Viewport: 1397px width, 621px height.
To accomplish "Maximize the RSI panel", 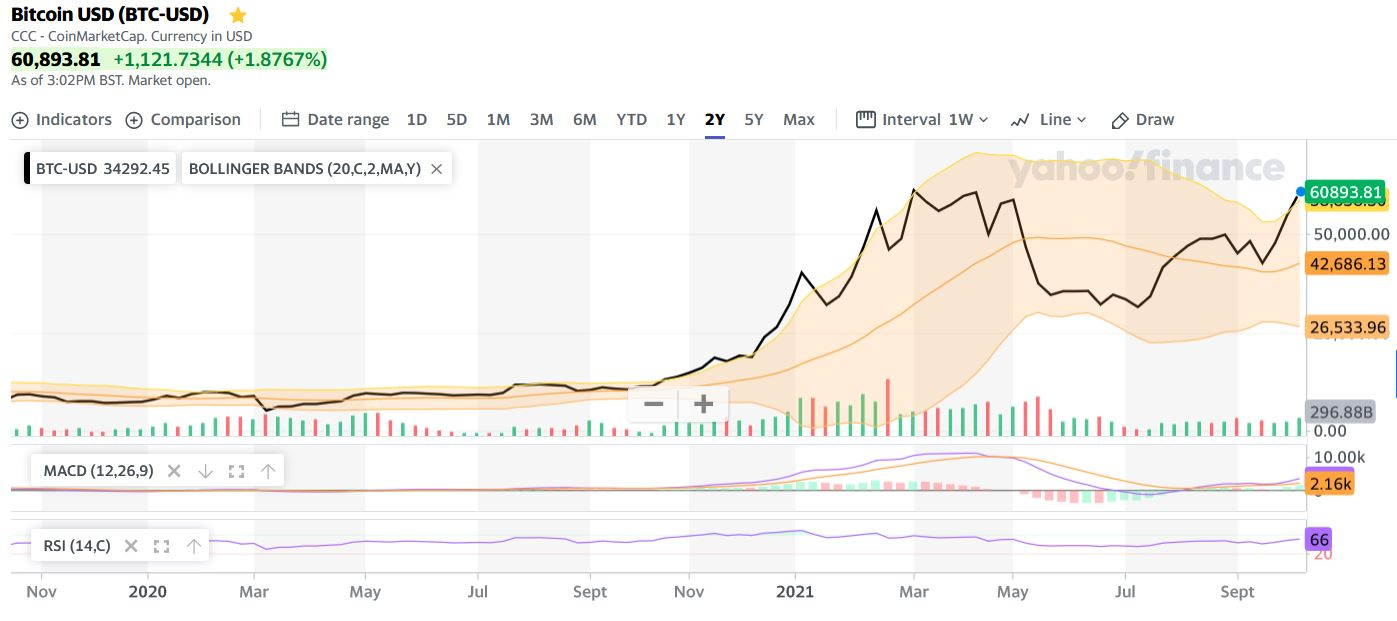I will [162, 546].
